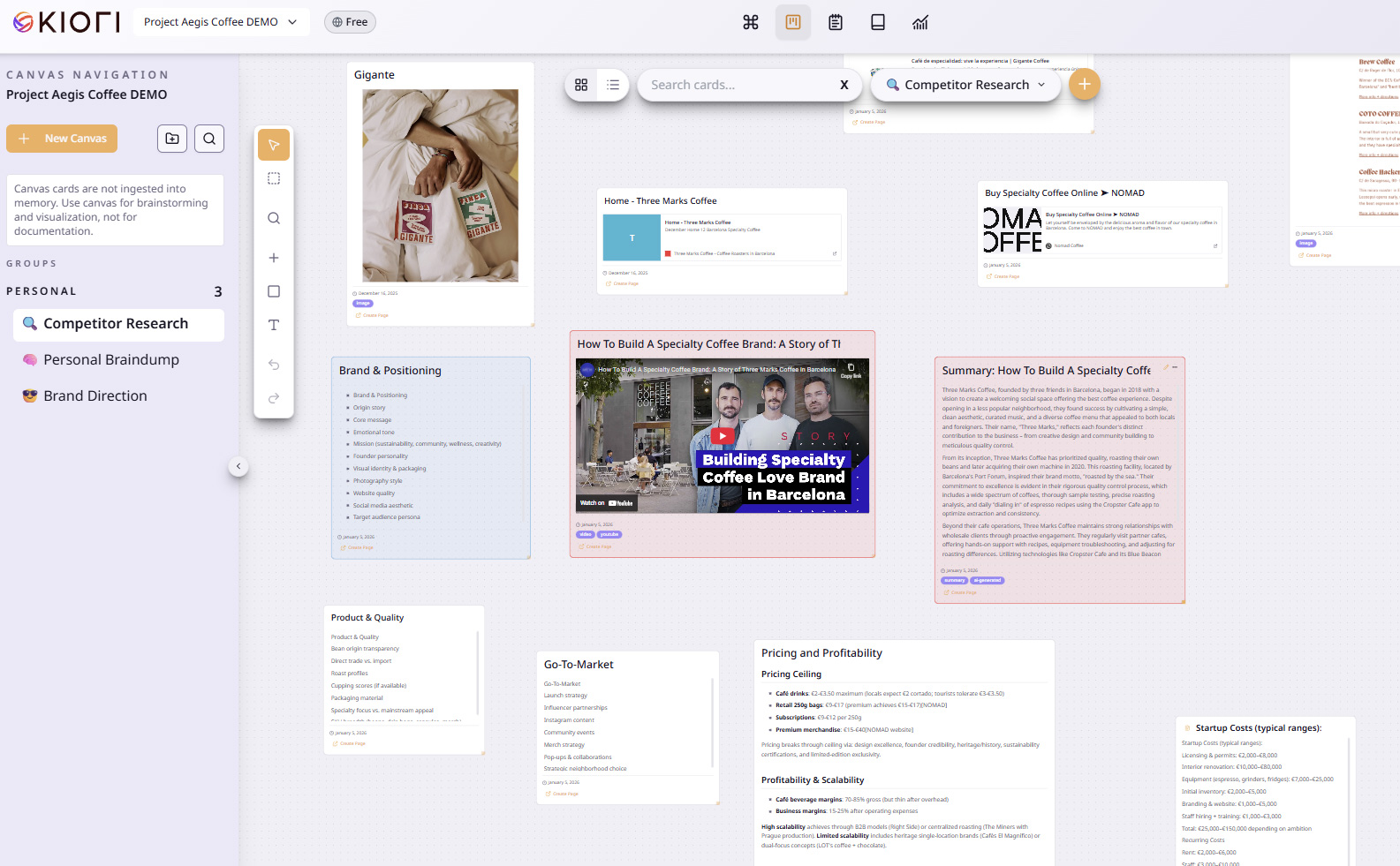Viewport: 1400px width, 866px height.
Task: Select the magnifier zoom tool in canvas toolbar
Action: [x=274, y=218]
